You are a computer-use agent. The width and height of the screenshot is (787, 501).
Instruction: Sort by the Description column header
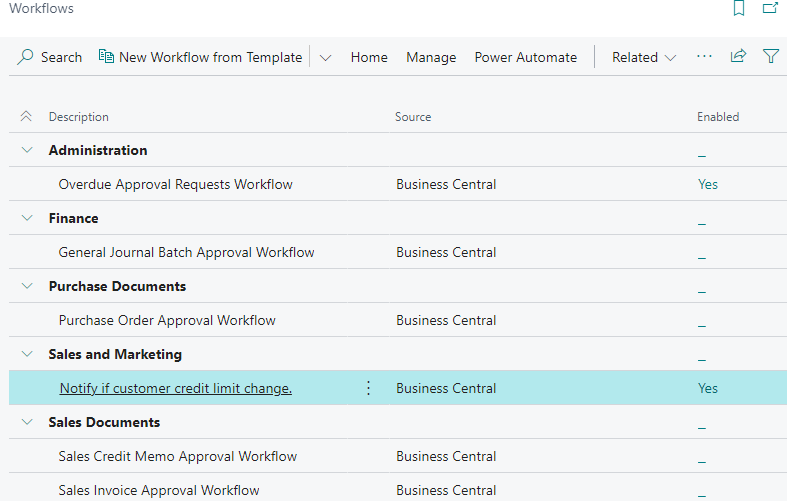[x=79, y=117]
